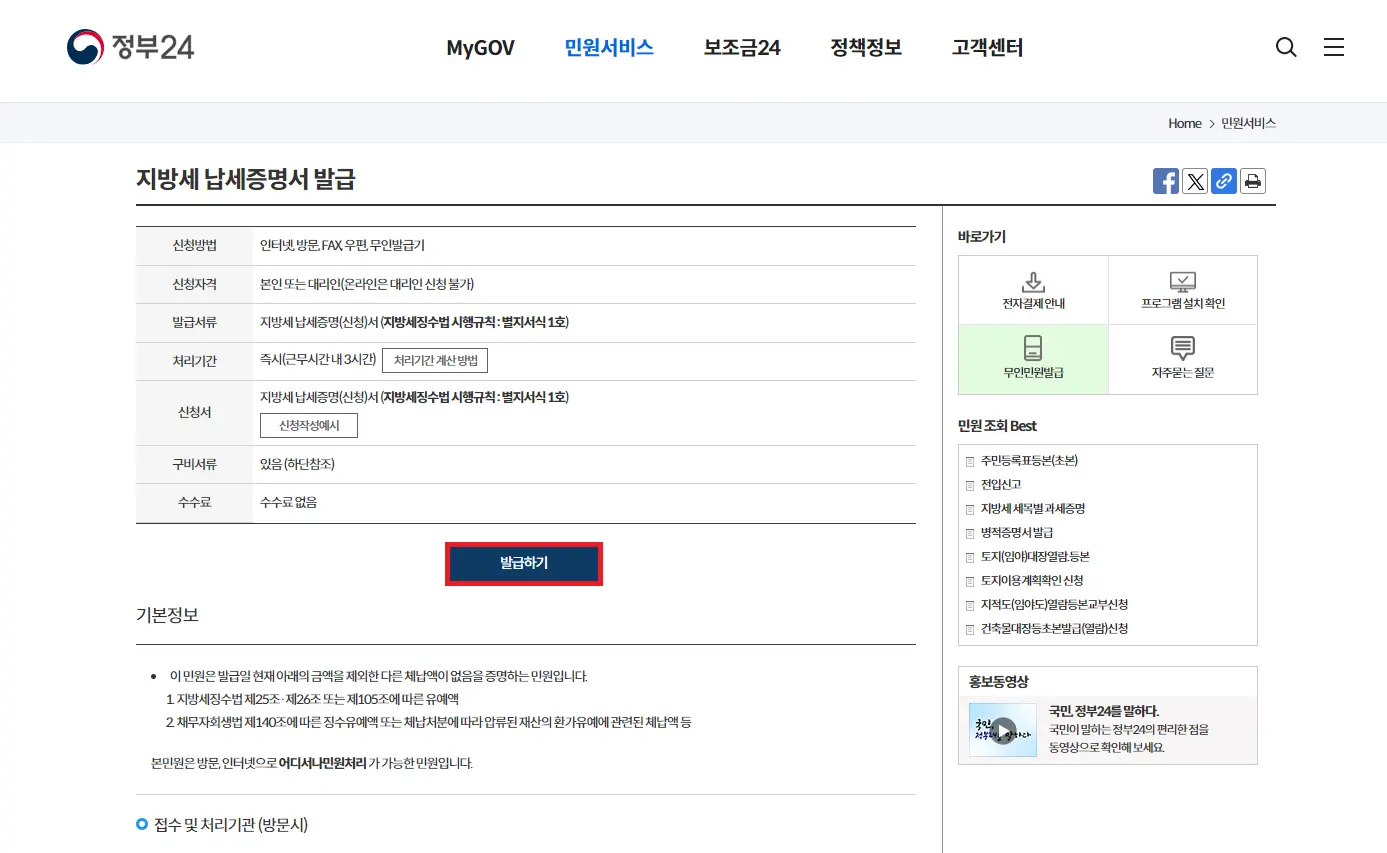The width and height of the screenshot is (1387, 853).
Task: Open the 전입신고 service link
Action: (1000, 484)
